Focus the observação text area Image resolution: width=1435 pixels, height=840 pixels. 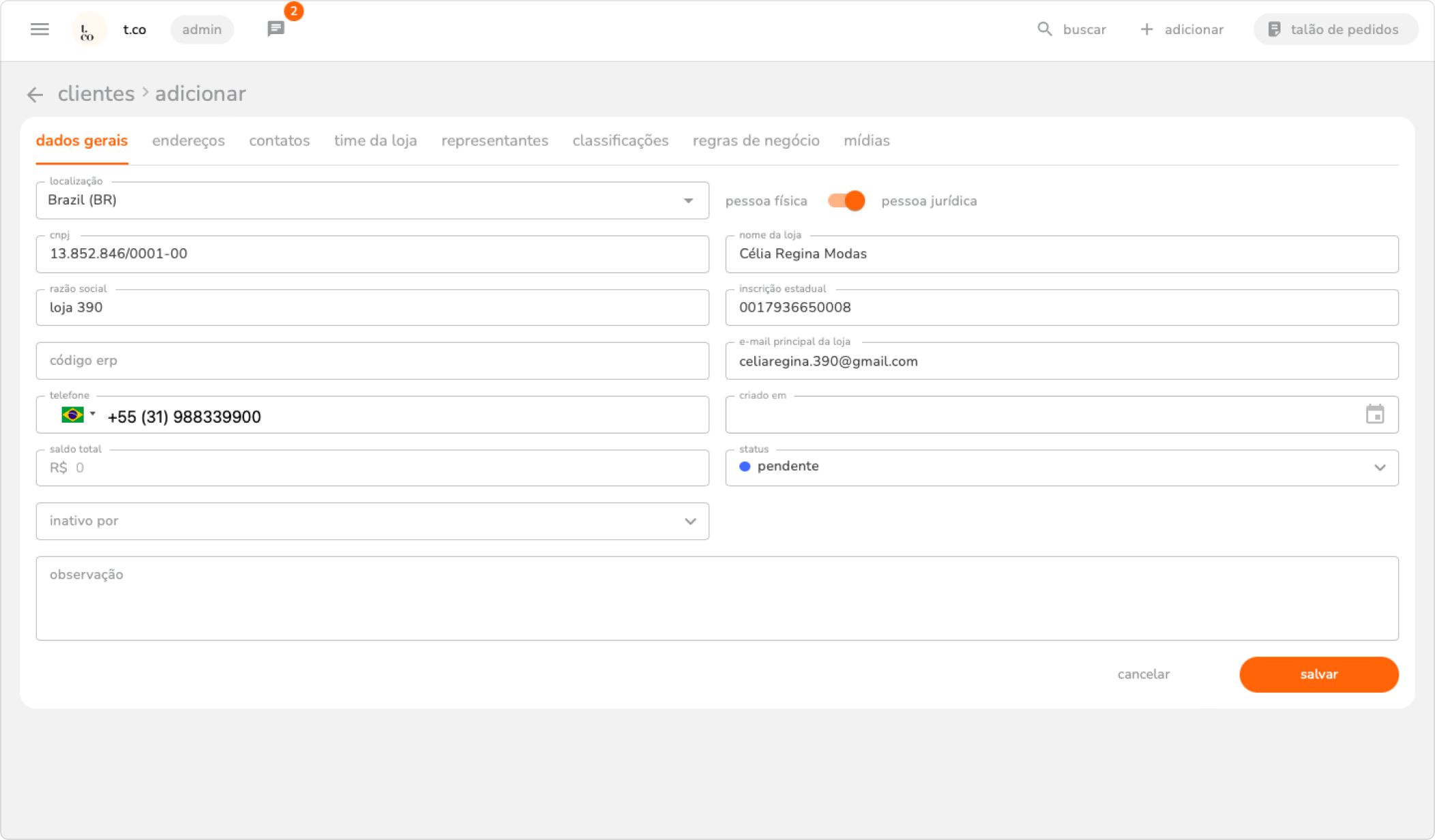click(716, 599)
